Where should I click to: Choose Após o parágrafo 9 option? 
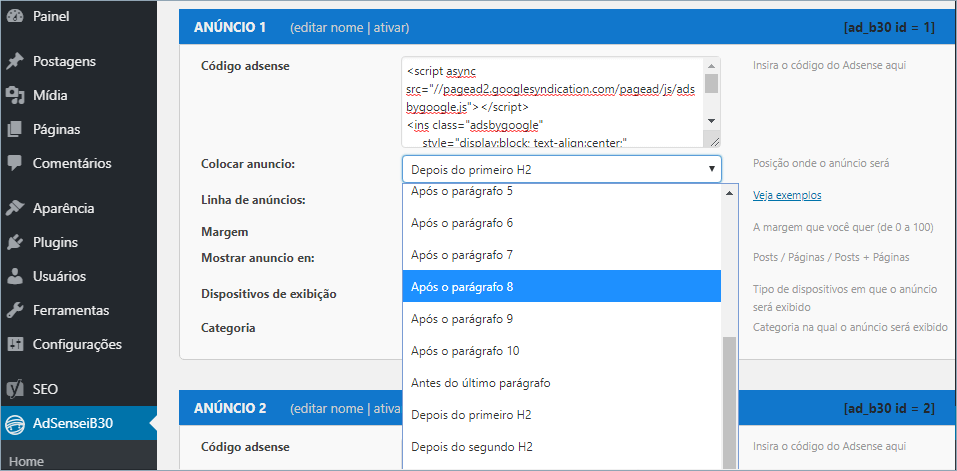tap(562, 319)
